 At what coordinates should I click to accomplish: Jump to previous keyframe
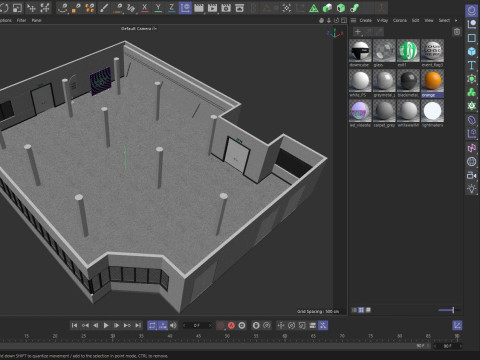tap(85, 325)
